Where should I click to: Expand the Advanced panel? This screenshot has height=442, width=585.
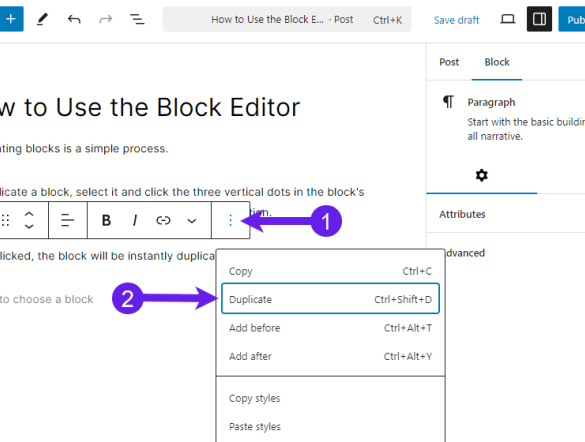[x=466, y=253]
